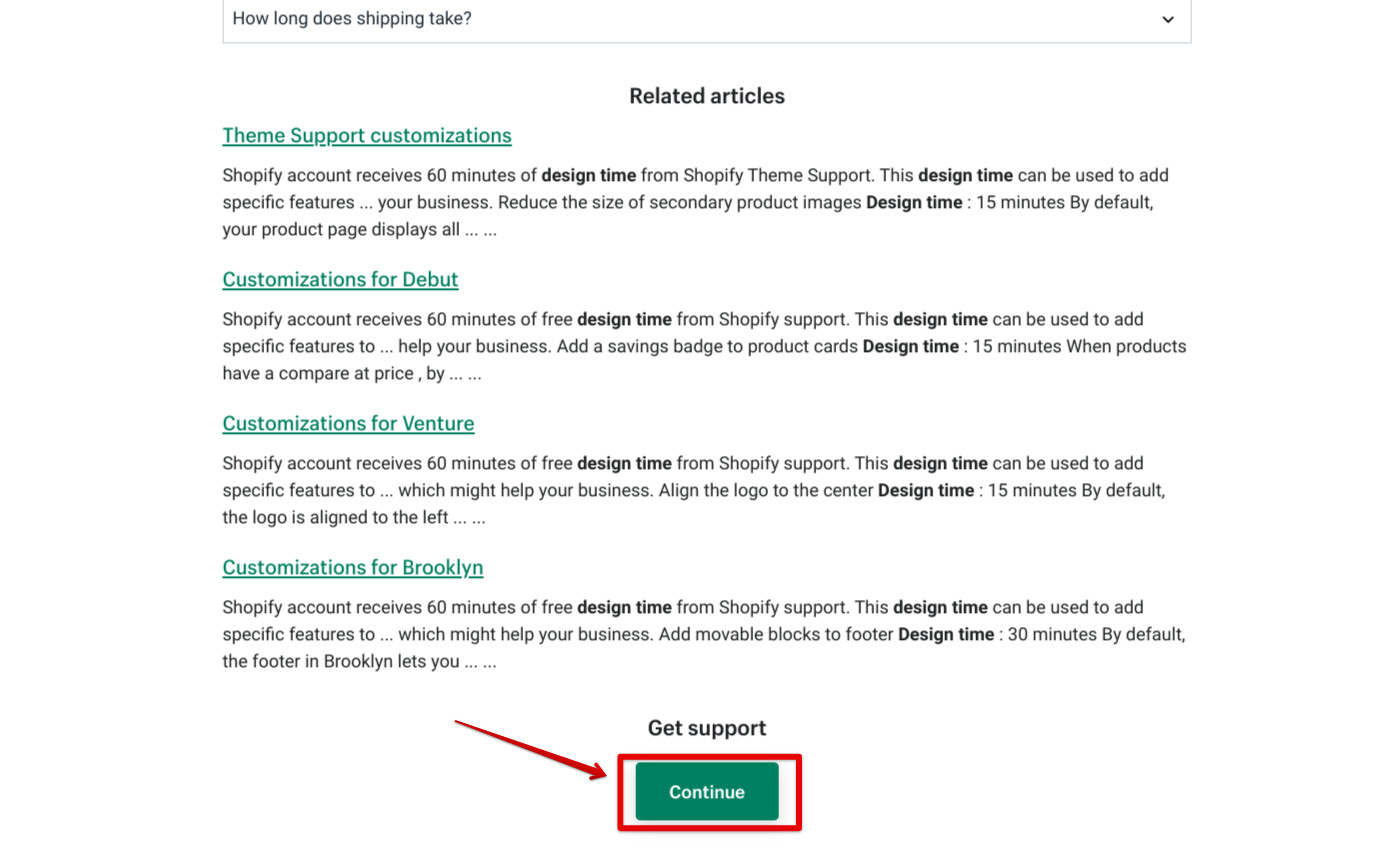Image resolution: width=1394 pixels, height=849 pixels.
Task: Go to Customizations for Venture article
Action: [x=348, y=423]
